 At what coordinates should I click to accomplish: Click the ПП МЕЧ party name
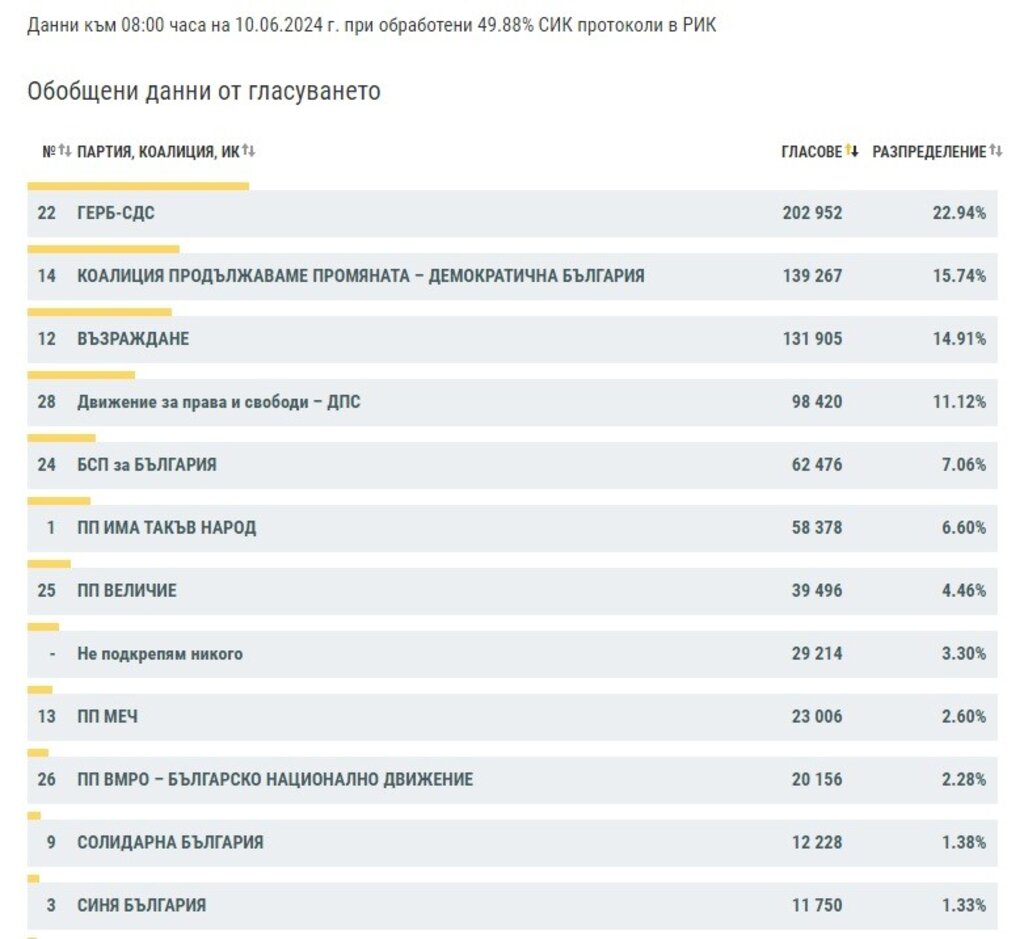[107, 717]
